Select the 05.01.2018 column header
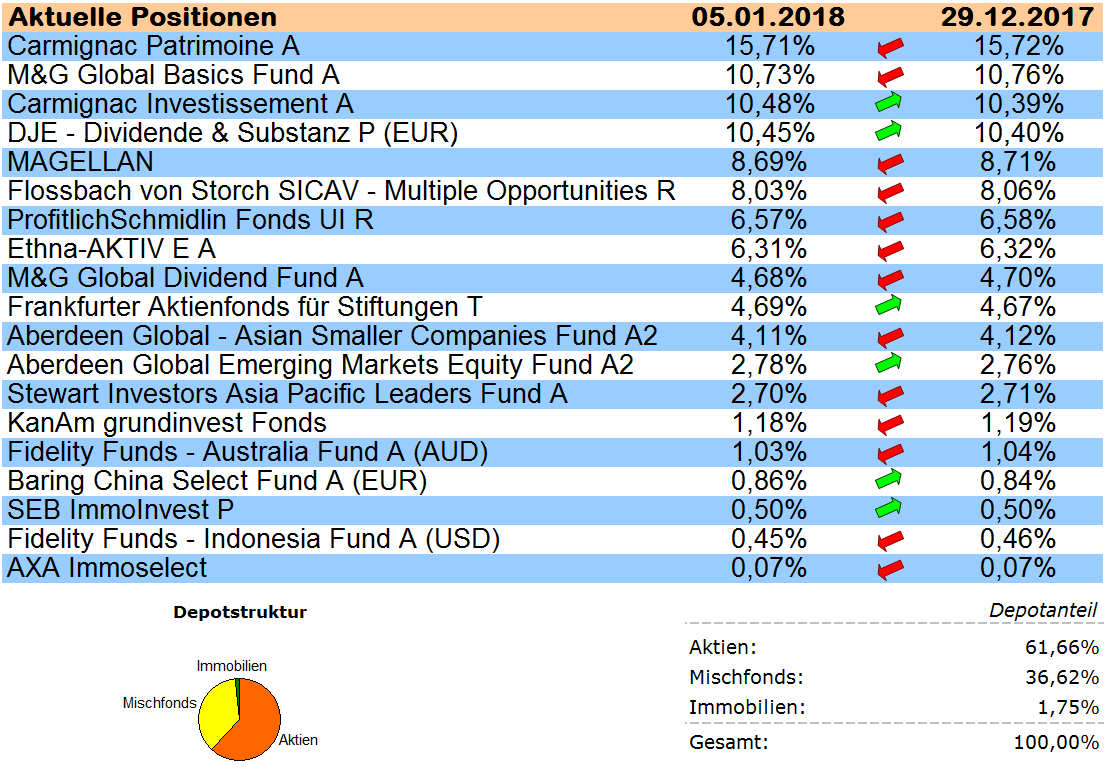The width and height of the screenshot is (1106, 771). tap(768, 17)
